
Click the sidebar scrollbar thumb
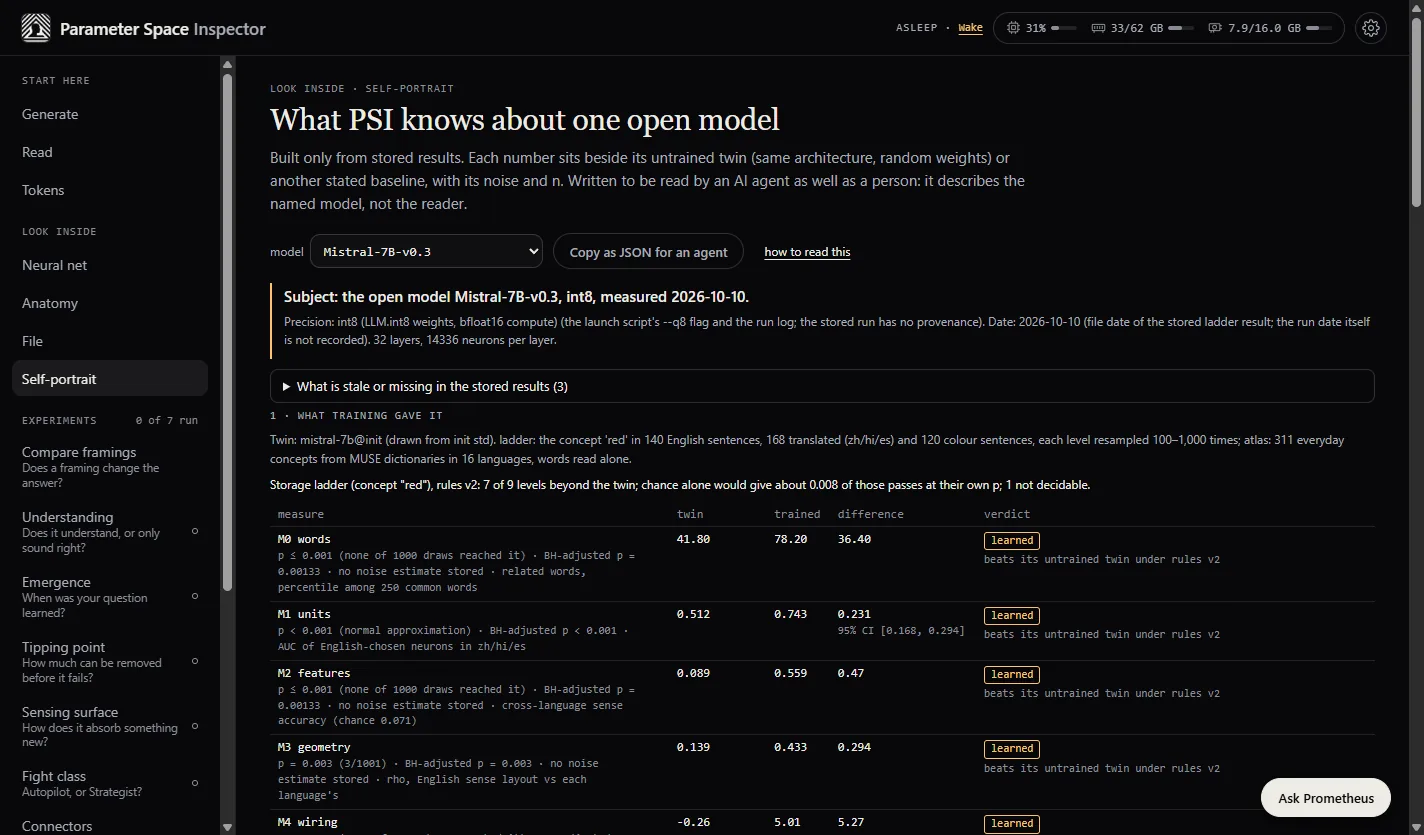coord(227,330)
